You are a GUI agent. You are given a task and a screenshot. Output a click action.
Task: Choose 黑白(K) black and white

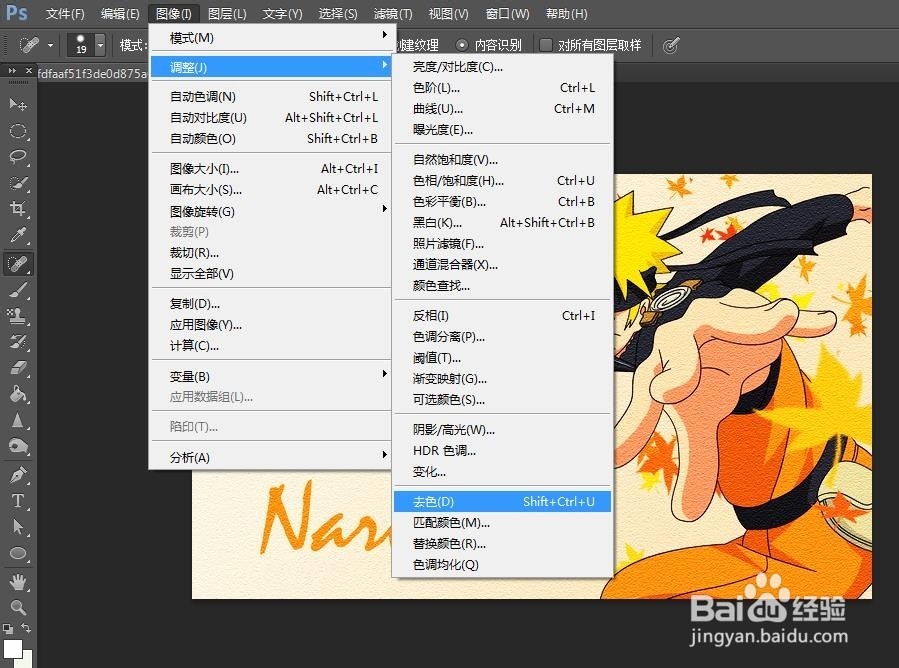pyautogui.click(x=502, y=222)
